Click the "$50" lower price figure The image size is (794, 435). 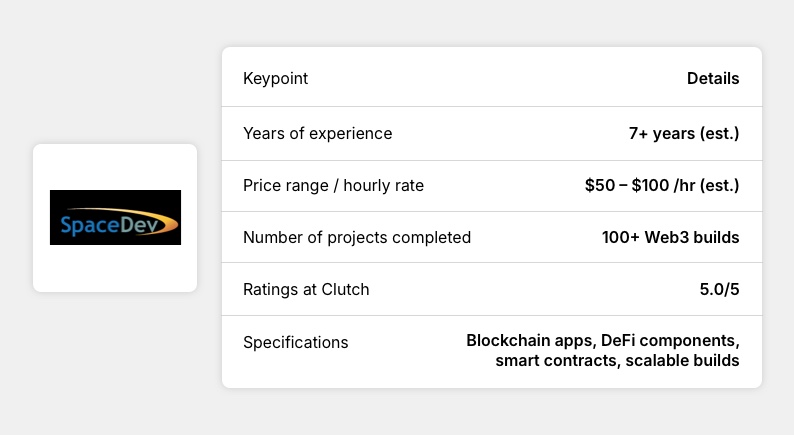601,185
